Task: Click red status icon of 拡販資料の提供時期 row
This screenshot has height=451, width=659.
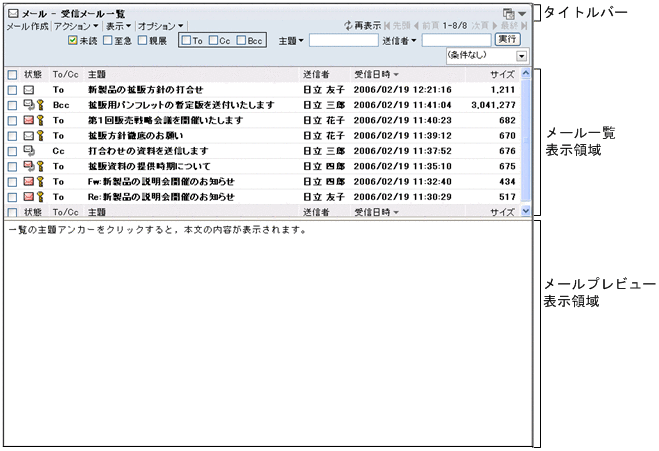Action: pyautogui.click(x=29, y=166)
